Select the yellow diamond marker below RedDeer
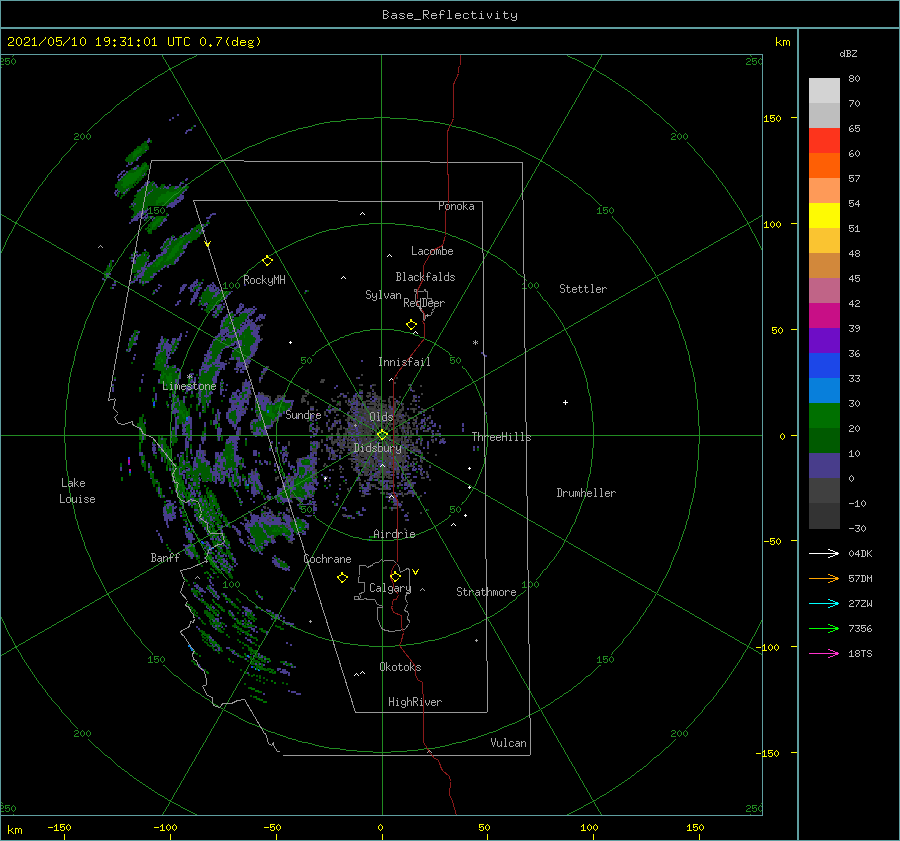 (x=411, y=324)
